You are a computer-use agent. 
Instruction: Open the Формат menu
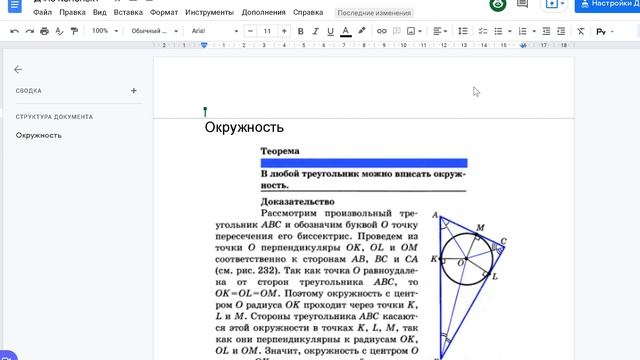coord(164,12)
